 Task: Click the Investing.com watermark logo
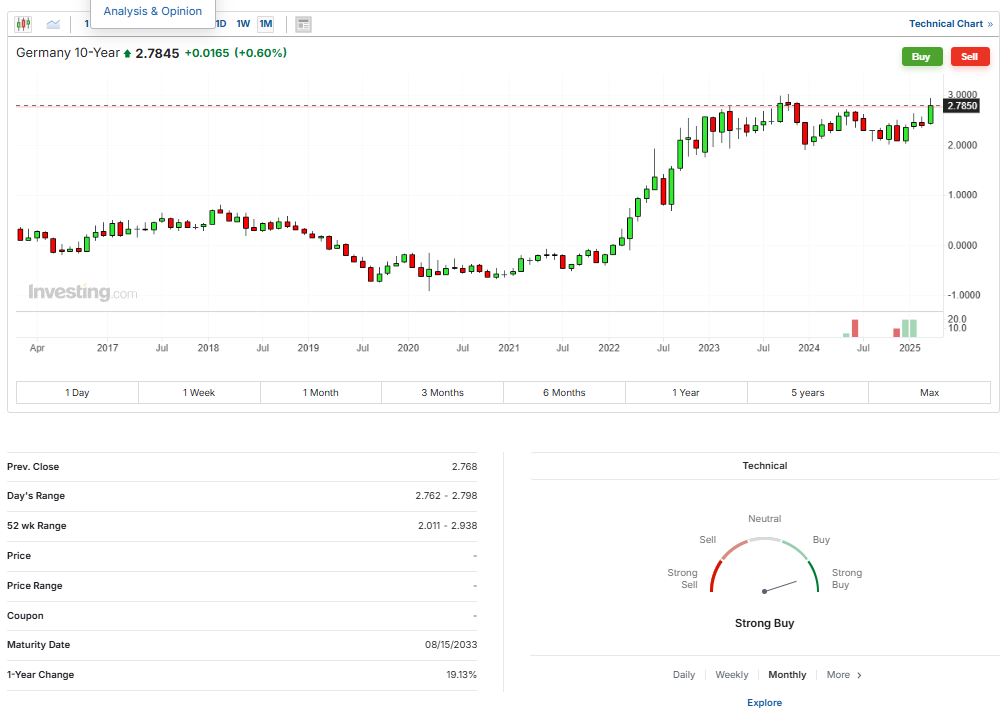83,293
